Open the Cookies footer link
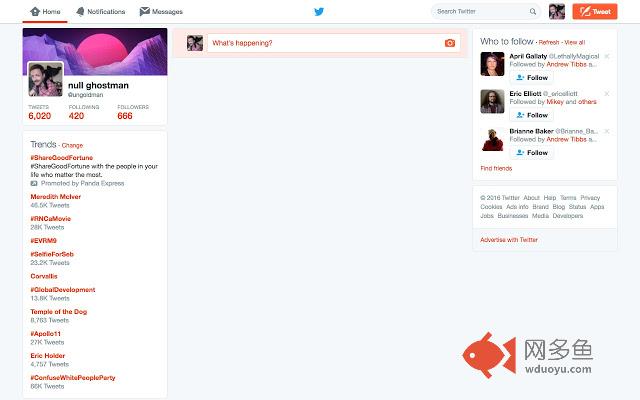Image resolution: width=640 pixels, height=400 pixels. [491, 207]
